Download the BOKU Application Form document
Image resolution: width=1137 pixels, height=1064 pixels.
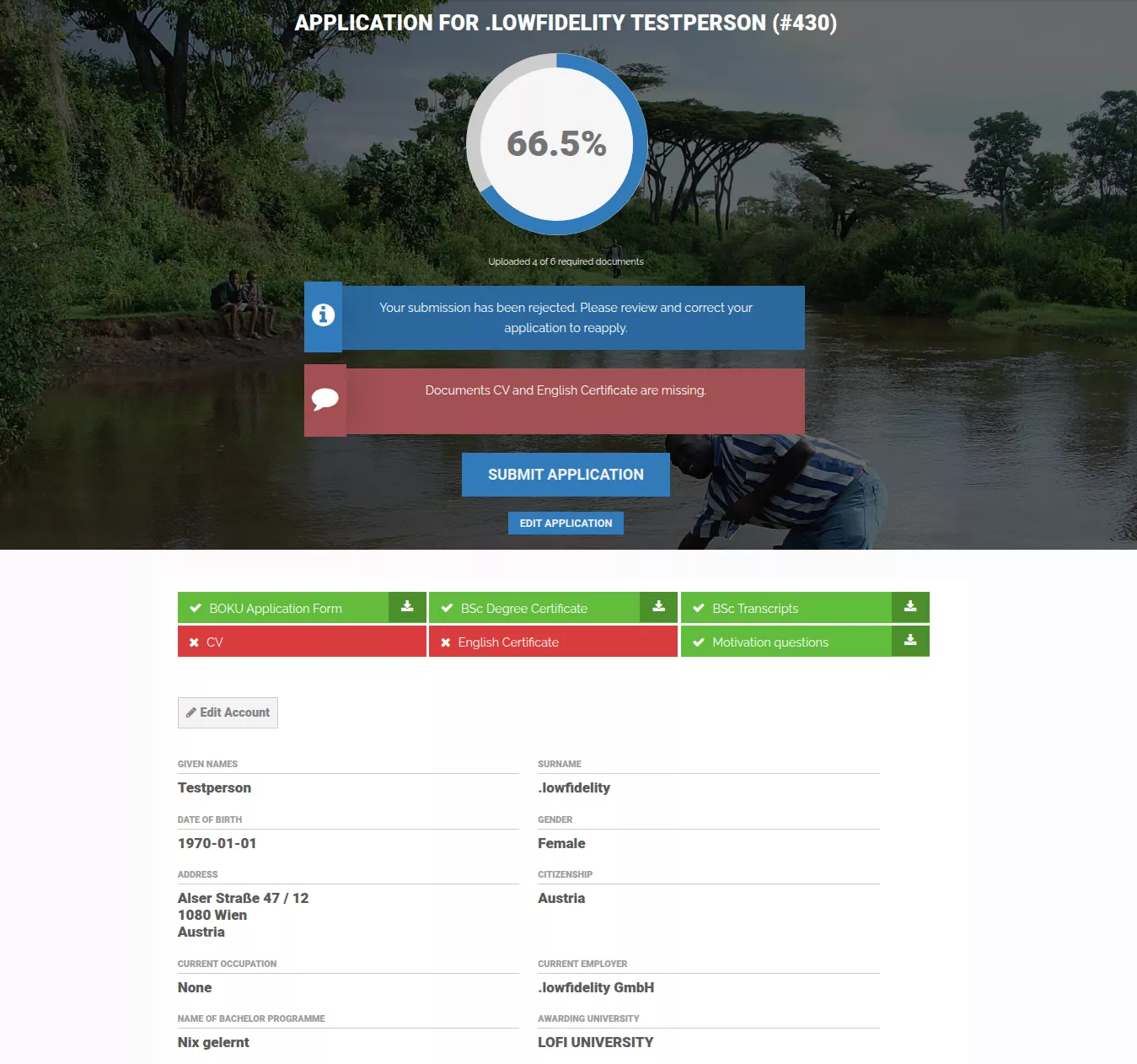(x=406, y=607)
